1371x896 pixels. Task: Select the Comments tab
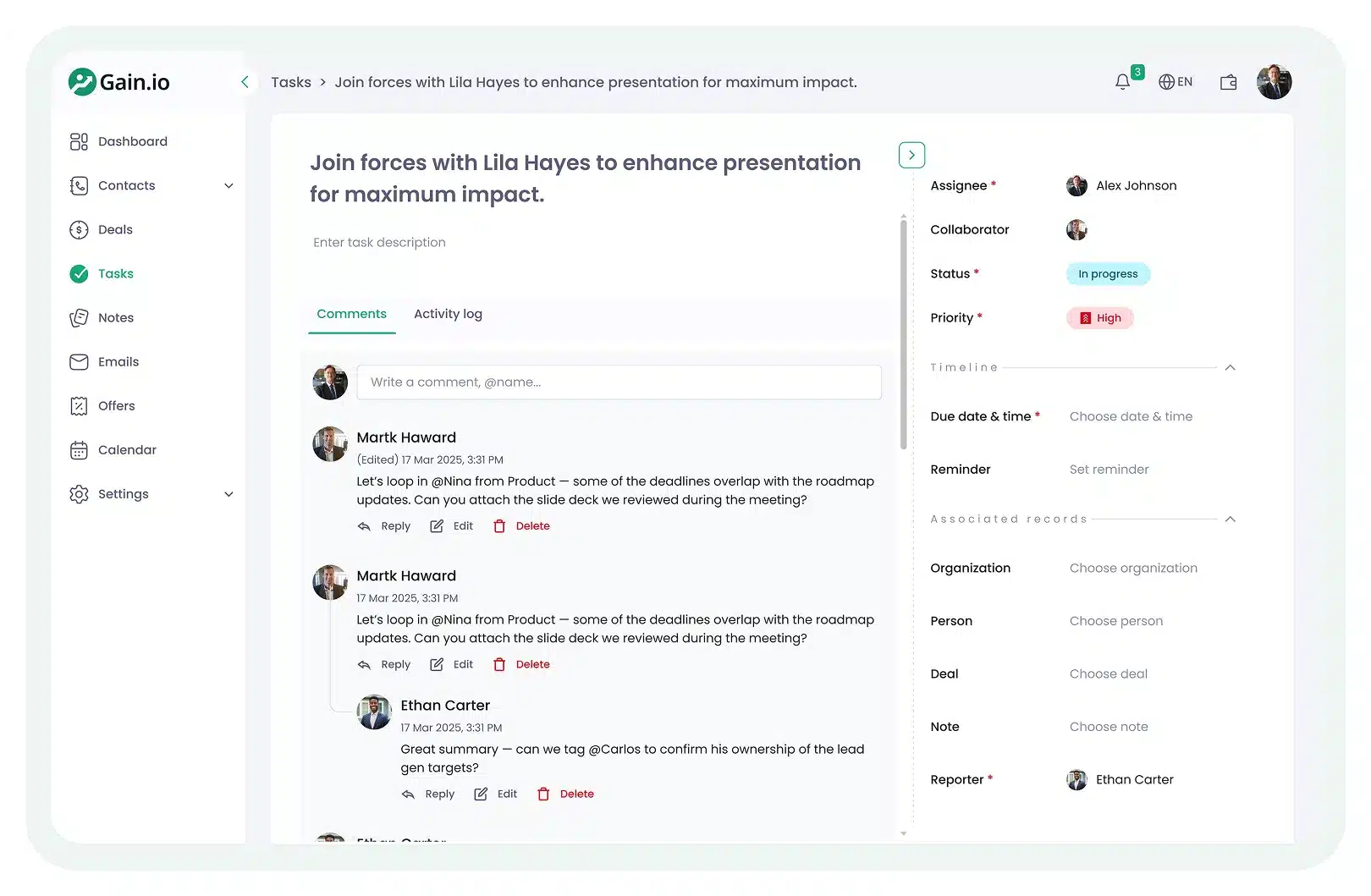(351, 314)
